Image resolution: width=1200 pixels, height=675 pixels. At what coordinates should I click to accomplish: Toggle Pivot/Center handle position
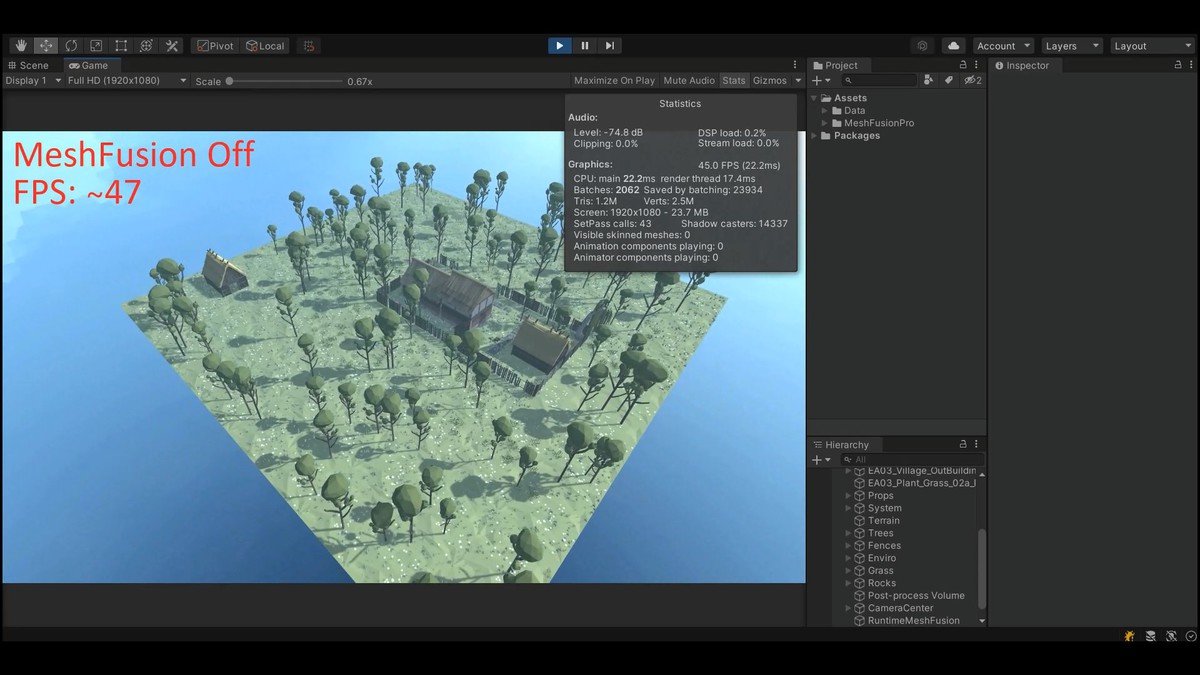[x=215, y=46]
